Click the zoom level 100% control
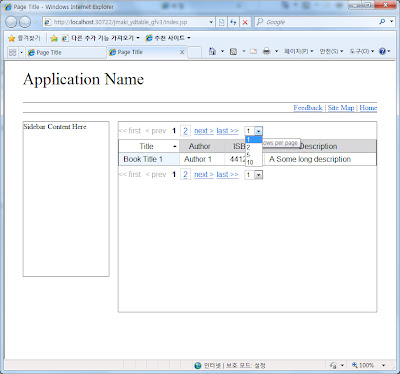Image resolution: width=400 pixels, height=374 pixels. pyautogui.click(x=363, y=365)
